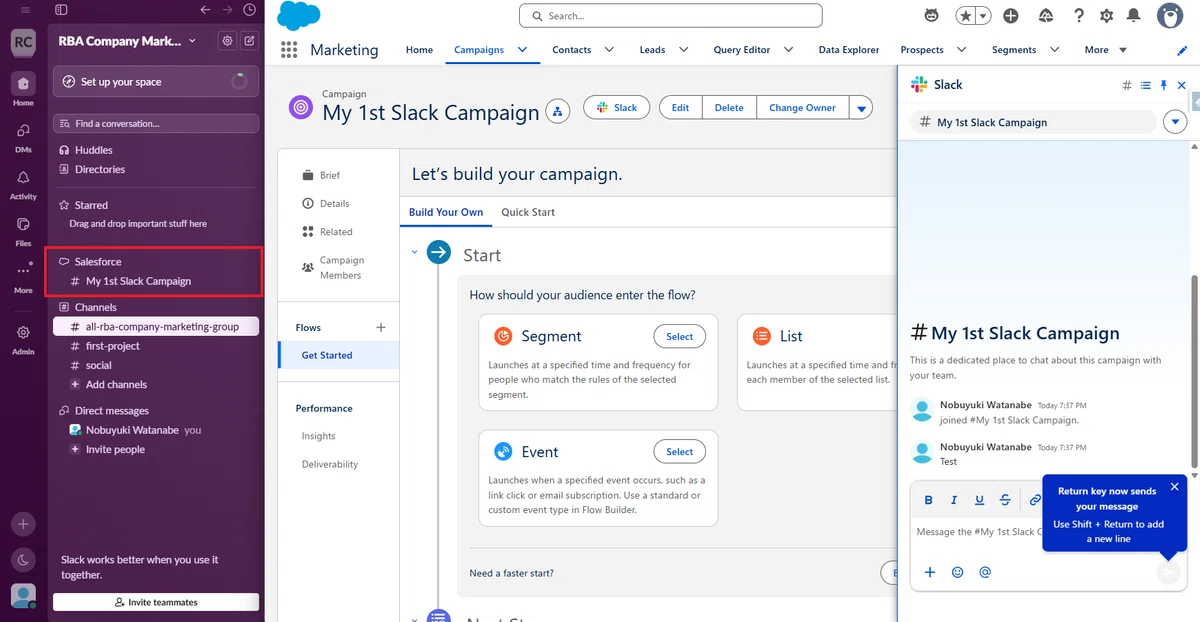1200x622 pixels.
Task: Switch to the Quick Start tab
Action: 528,212
